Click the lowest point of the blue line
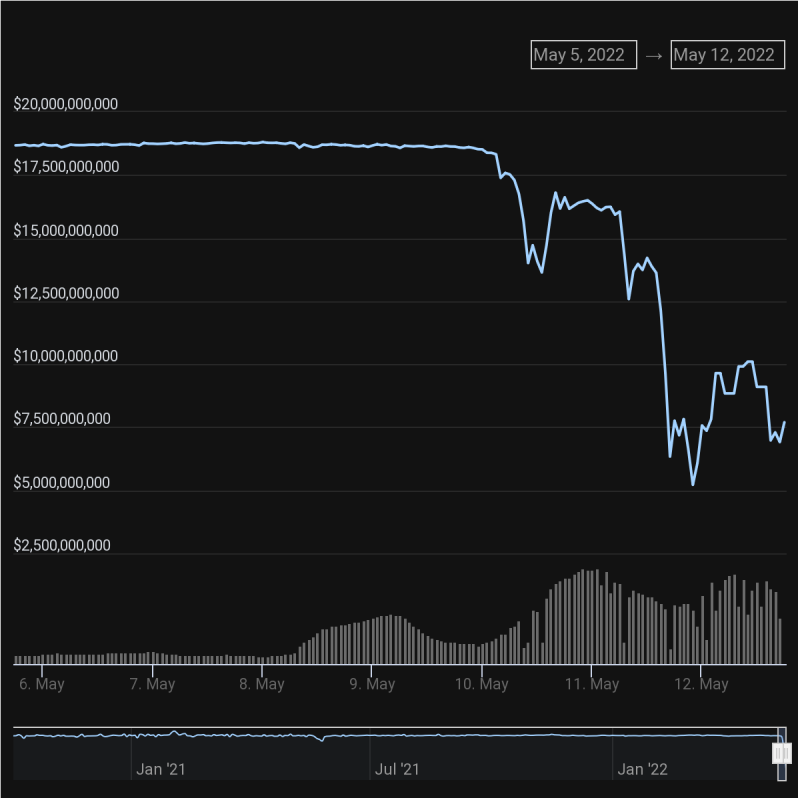 [693, 485]
